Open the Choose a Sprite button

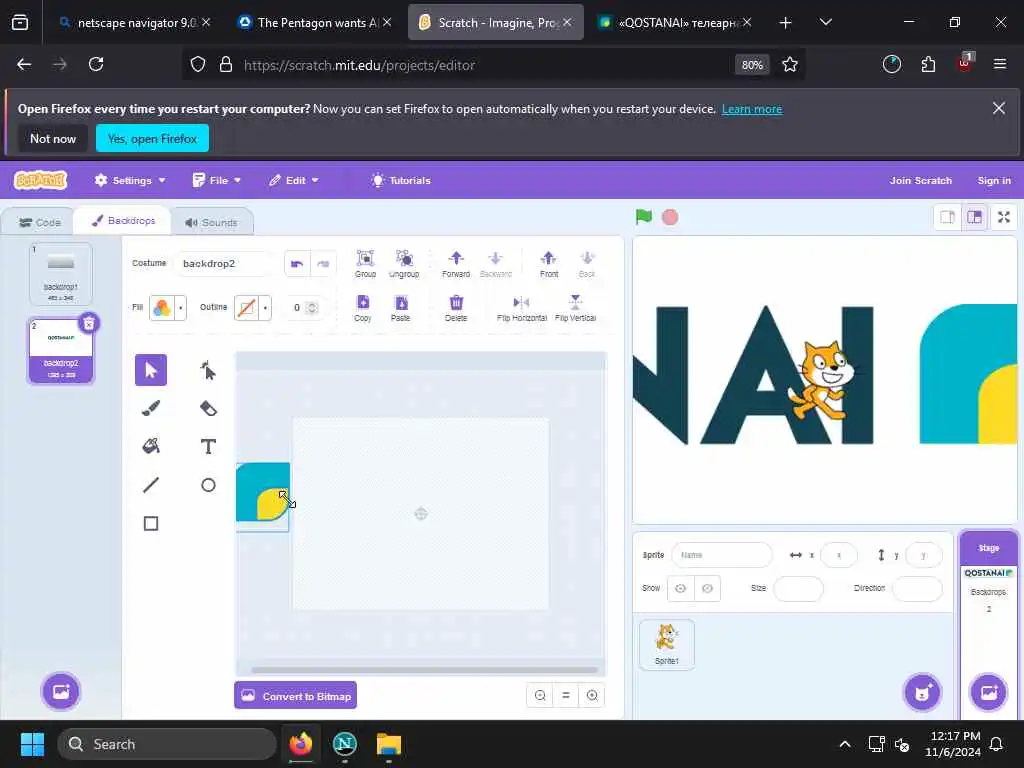(922, 692)
